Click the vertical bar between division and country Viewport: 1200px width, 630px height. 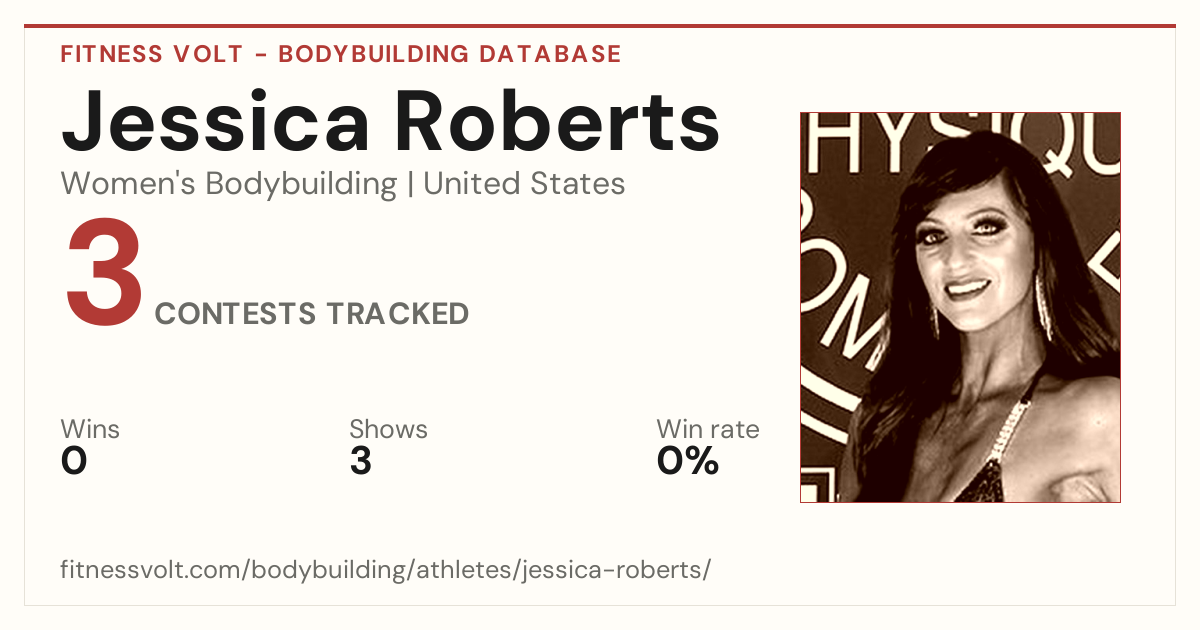pos(410,185)
